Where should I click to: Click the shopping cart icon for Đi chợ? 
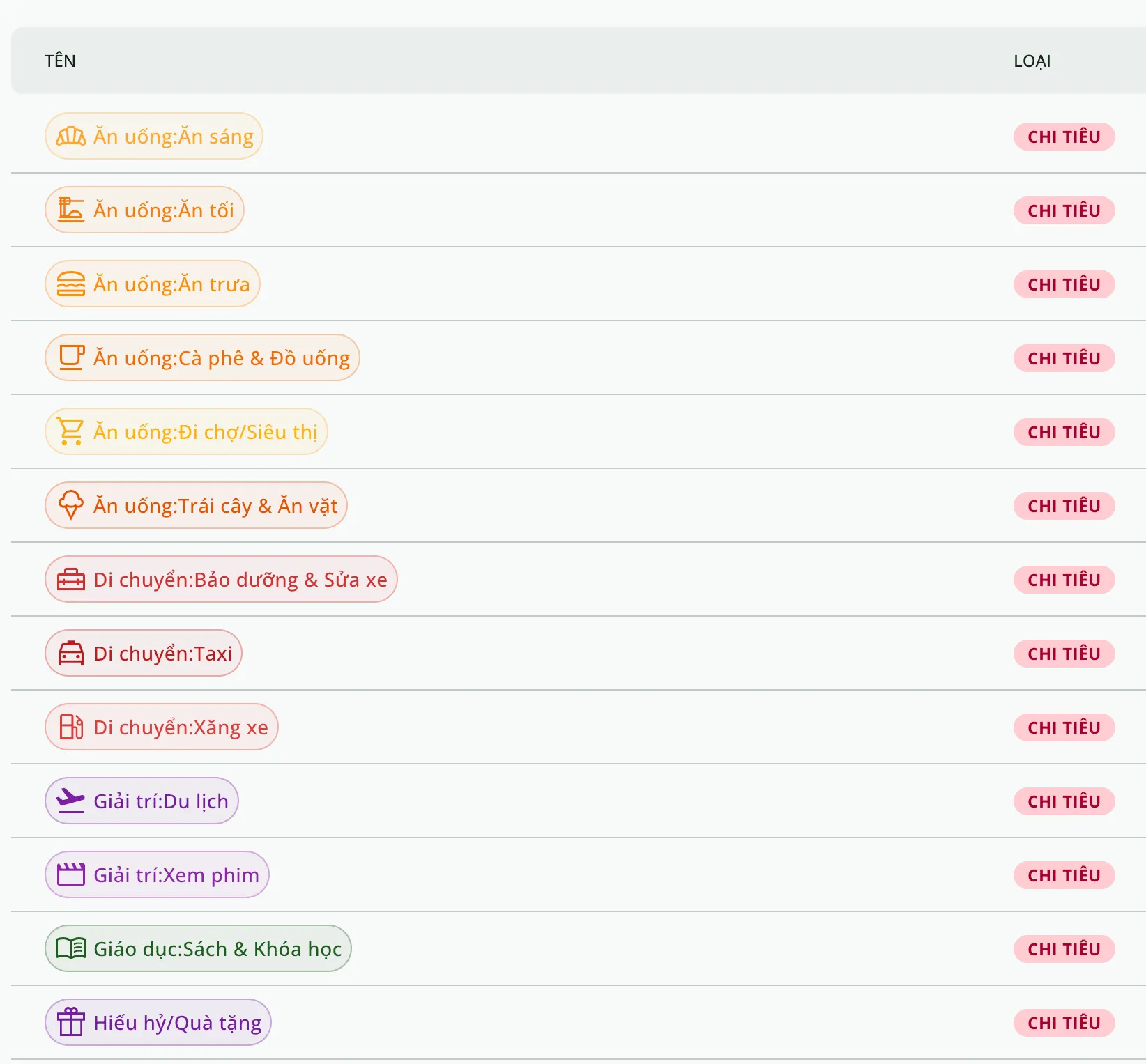tap(70, 431)
